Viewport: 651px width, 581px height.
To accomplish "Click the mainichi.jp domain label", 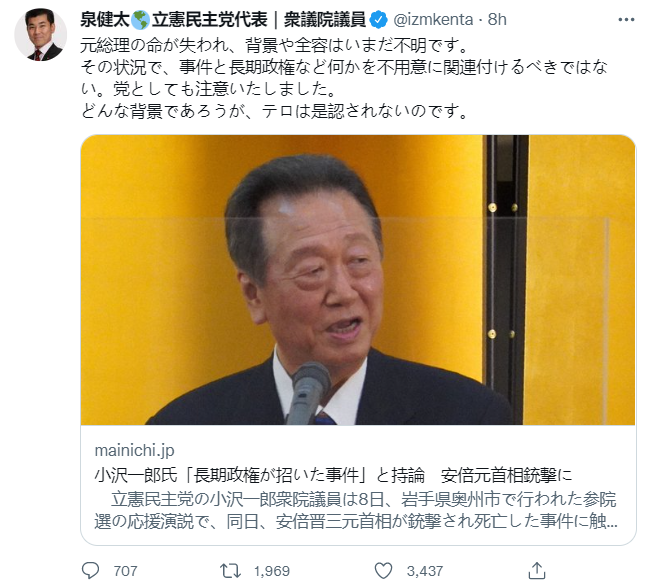I will (x=135, y=450).
